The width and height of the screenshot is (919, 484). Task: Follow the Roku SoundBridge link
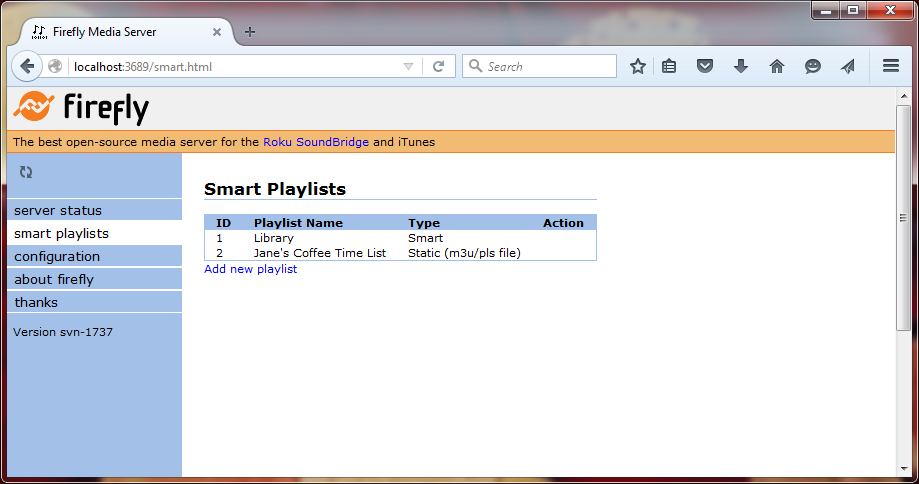[316, 142]
